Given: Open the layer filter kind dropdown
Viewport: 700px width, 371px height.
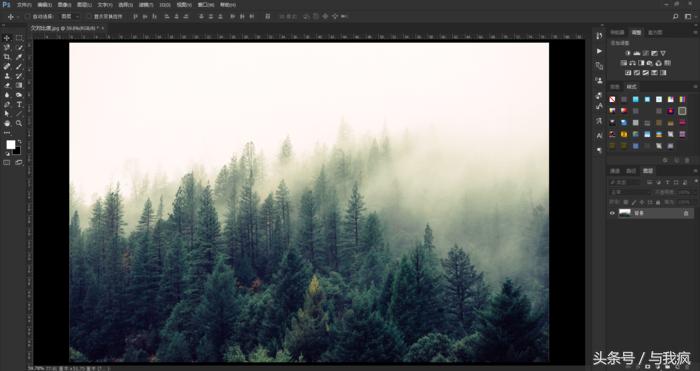Looking at the screenshot, I should (x=625, y=182).
